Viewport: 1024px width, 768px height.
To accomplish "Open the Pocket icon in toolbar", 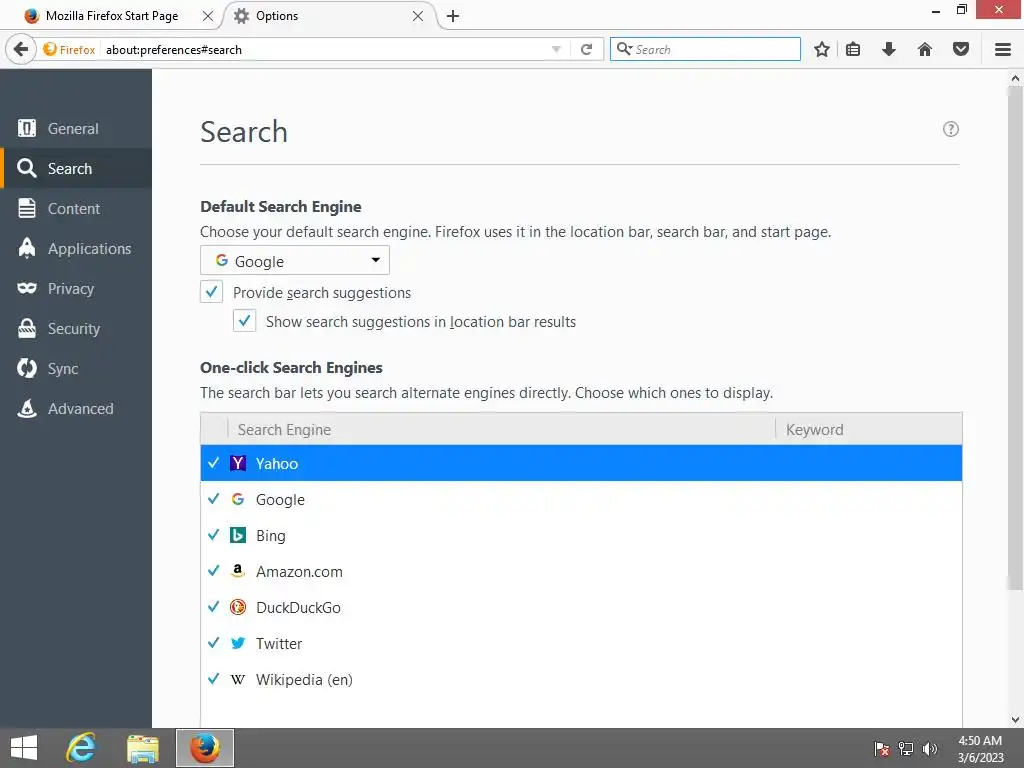I will (x=961, y=50).
